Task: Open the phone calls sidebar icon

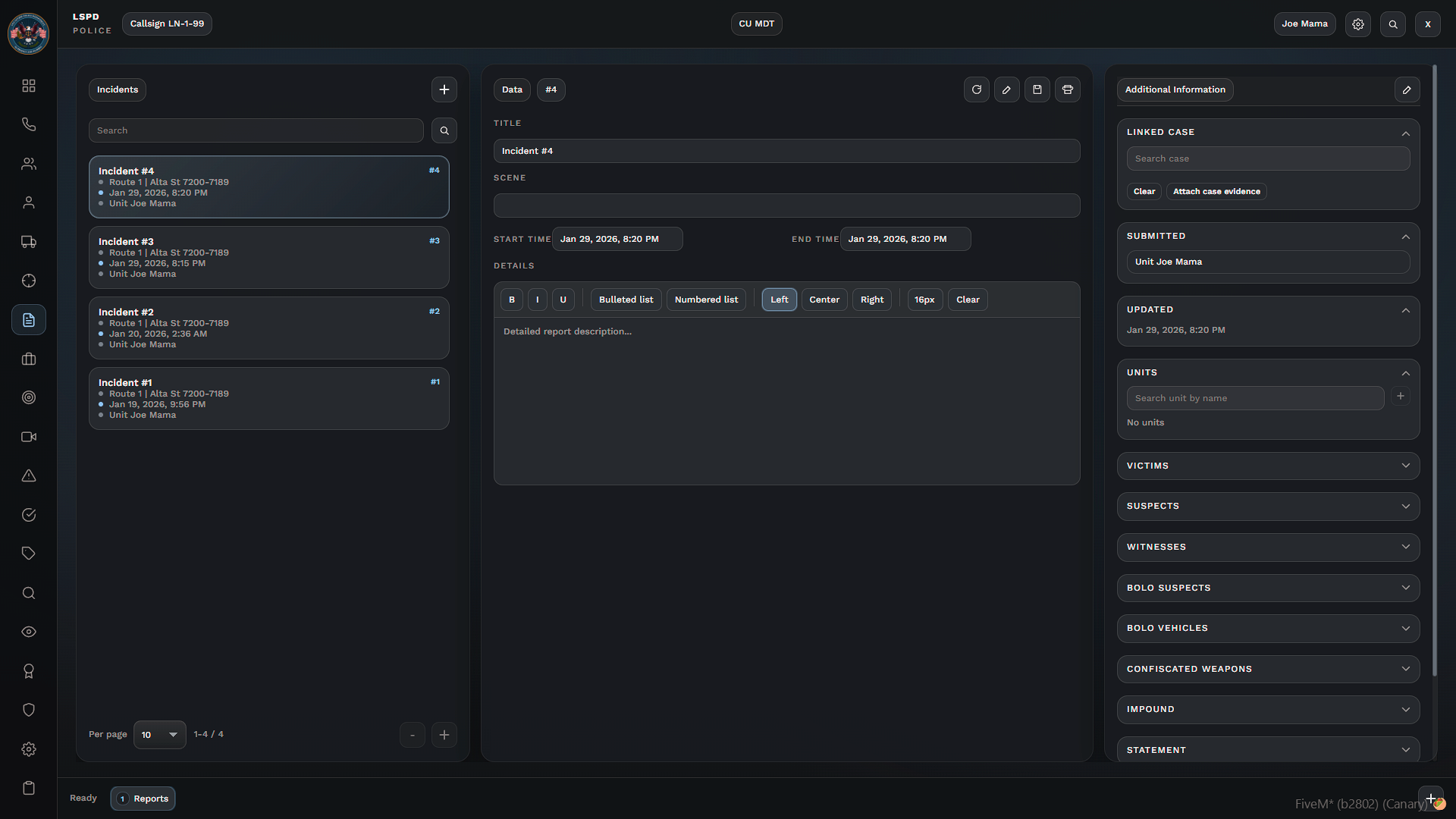Action: [x=29, y=124]
